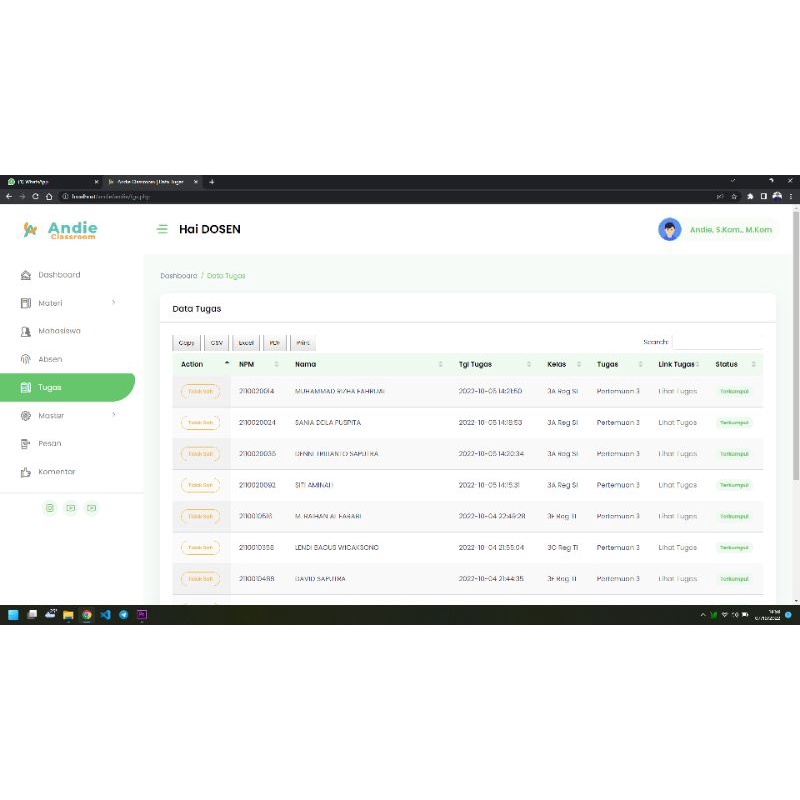This screenshot has width=800, height=800.
Task: Expand the Materi submenu chevron
Action: coord(113,303)
